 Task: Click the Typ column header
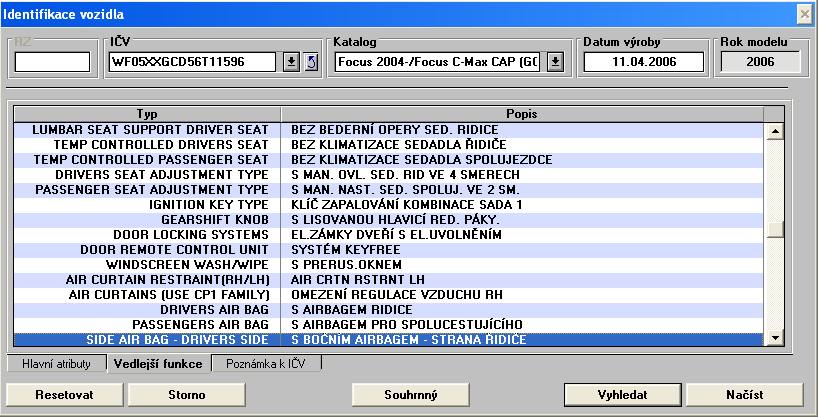tap(147, 114)
